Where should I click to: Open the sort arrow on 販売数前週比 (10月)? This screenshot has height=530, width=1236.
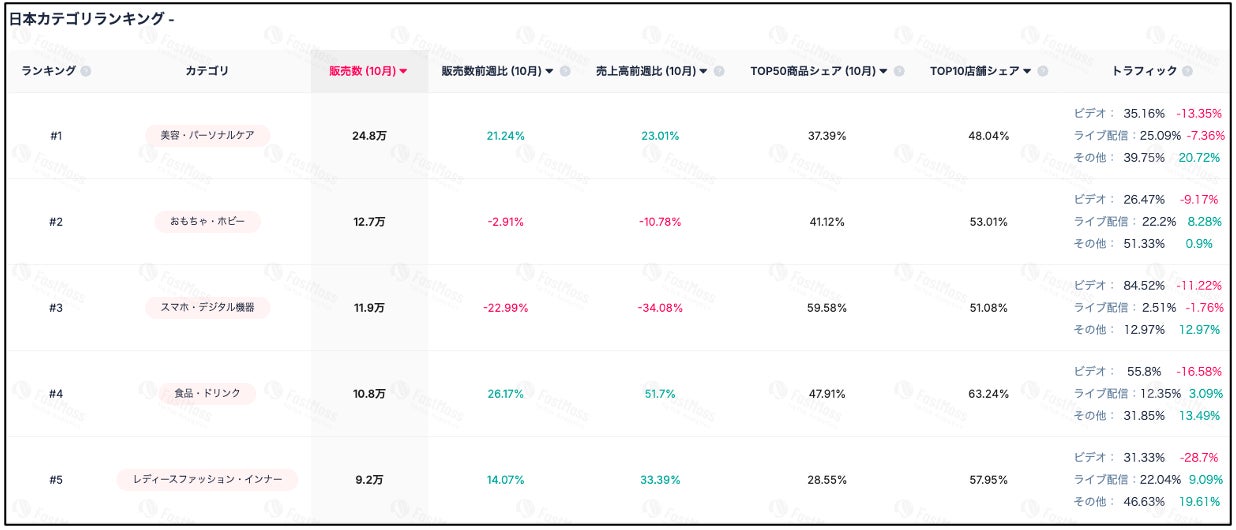[x=549, y=71]
